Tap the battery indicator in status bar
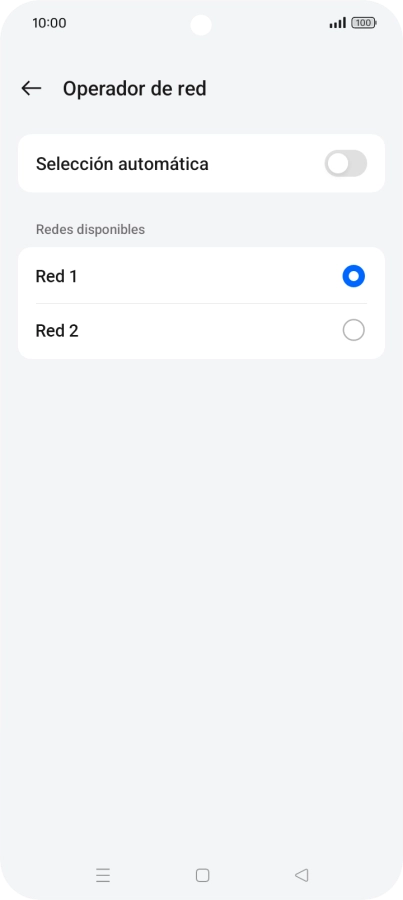The image size is (403, 900). (x=364, y=23)
